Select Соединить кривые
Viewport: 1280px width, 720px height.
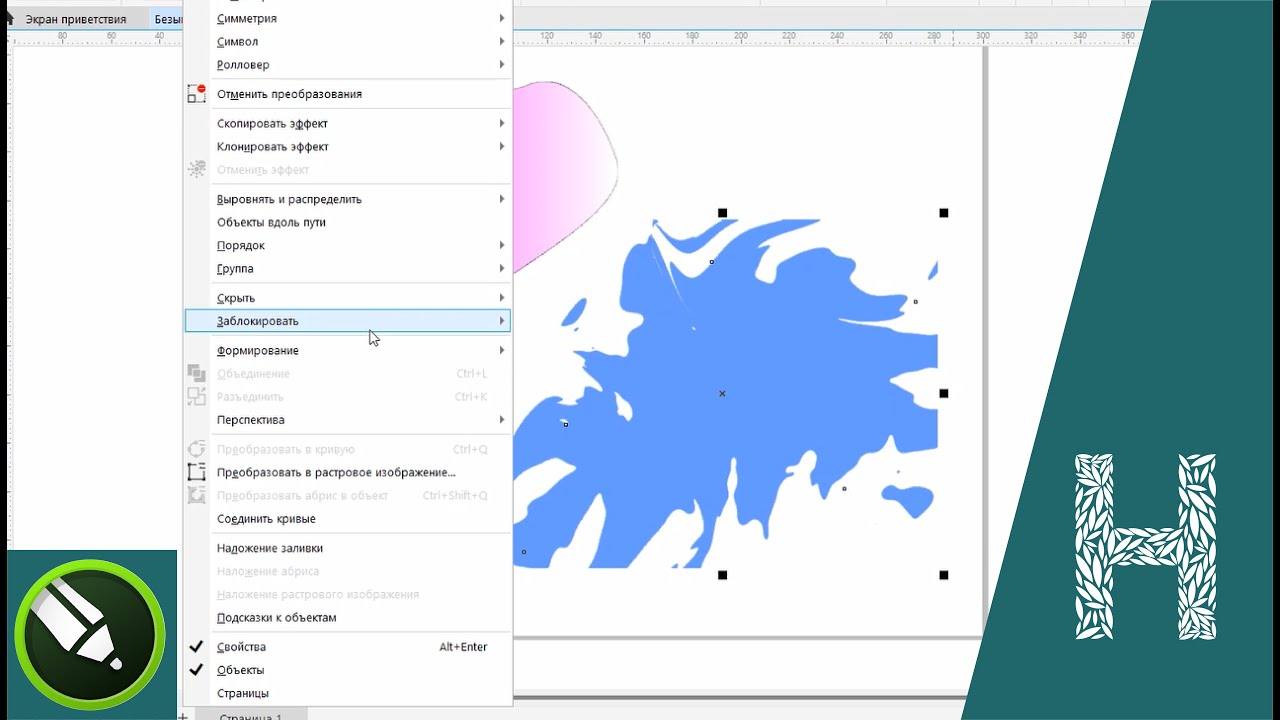[x=347, y=518]
